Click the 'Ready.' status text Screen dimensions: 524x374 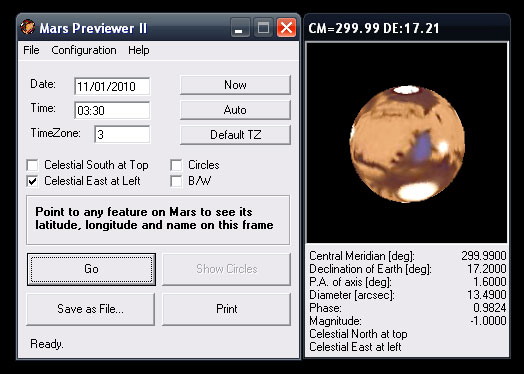coord(47,344)
